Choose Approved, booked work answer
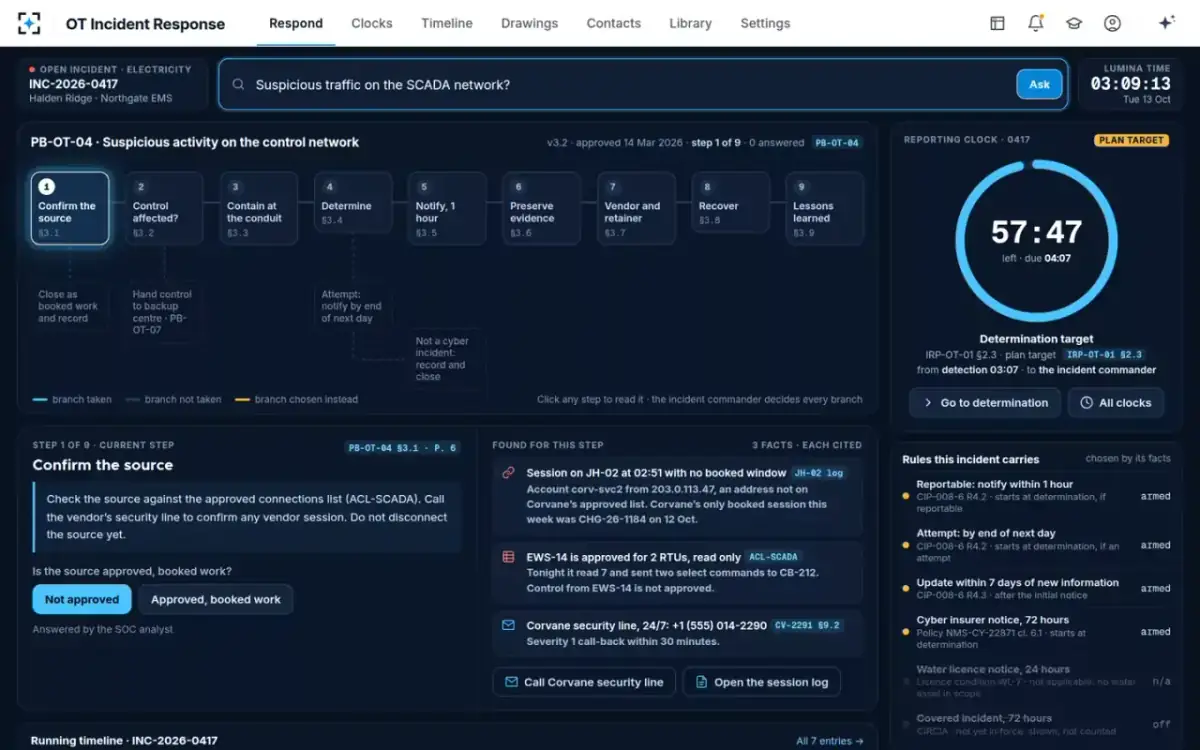Viewport: 1200px width, 750px height. 216,599
